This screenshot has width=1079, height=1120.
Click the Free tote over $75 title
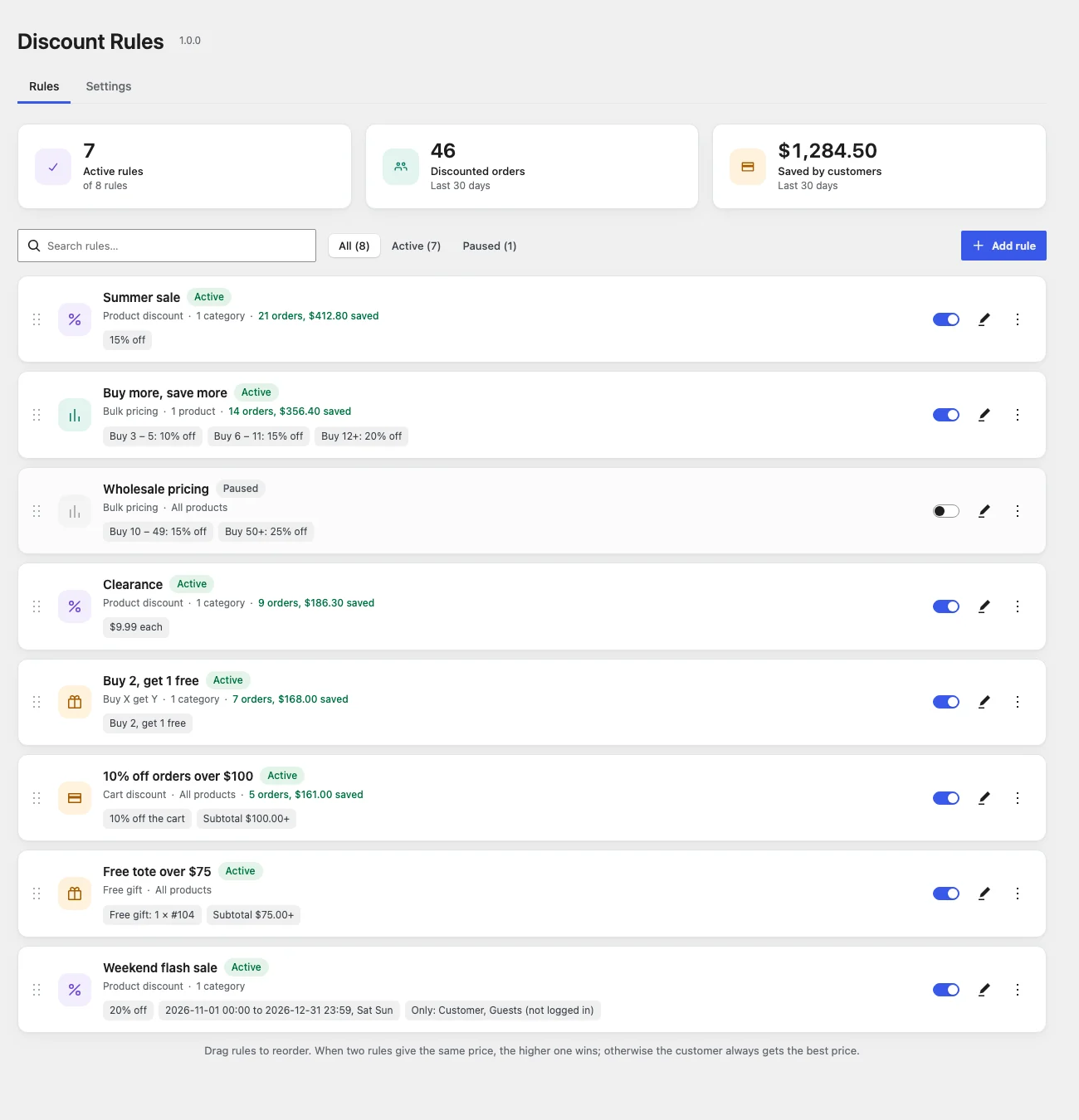click(x=157, y=872)
